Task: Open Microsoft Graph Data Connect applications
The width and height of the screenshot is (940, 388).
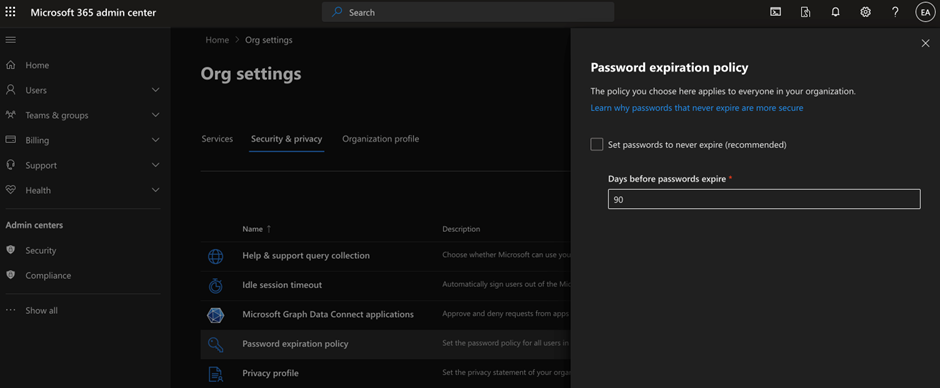Action: coord(328,314)
